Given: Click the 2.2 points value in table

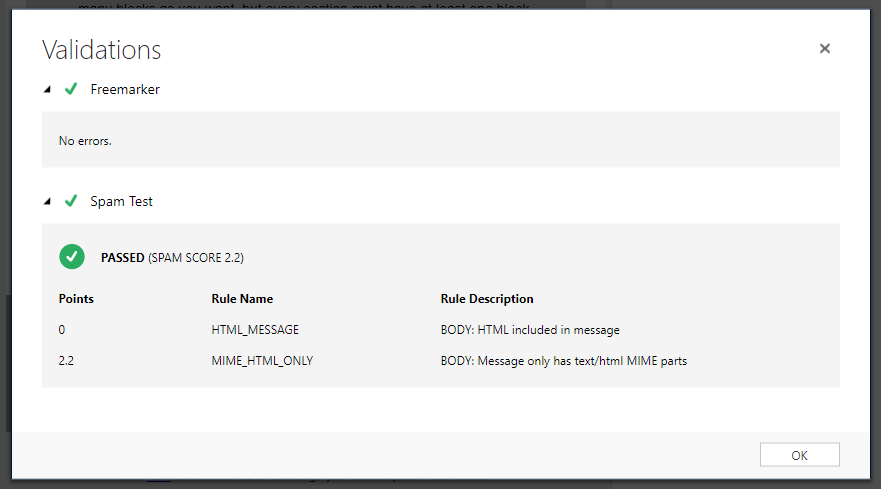Looking at the screenshot, I should pyautogui.click(x=66, y=361).
